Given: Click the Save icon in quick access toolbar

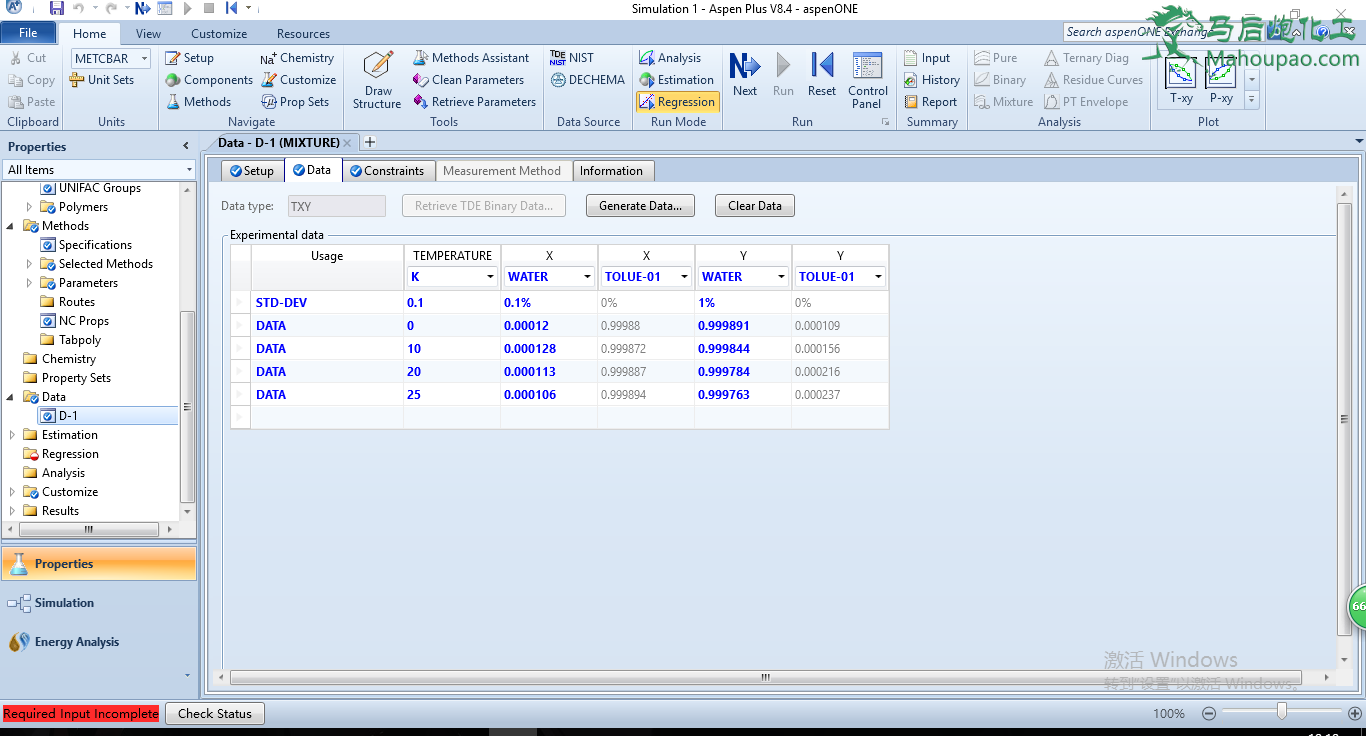Looking at the screenshot, I should 57,8.
